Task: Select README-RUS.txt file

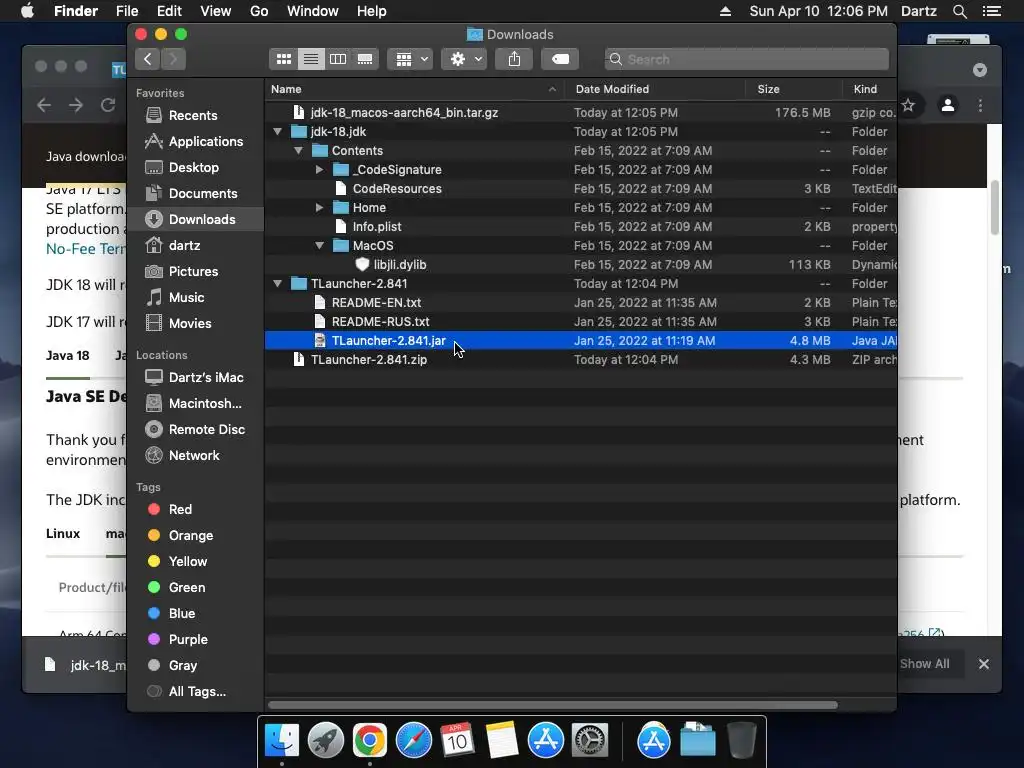Action: [x=581, y=322]
